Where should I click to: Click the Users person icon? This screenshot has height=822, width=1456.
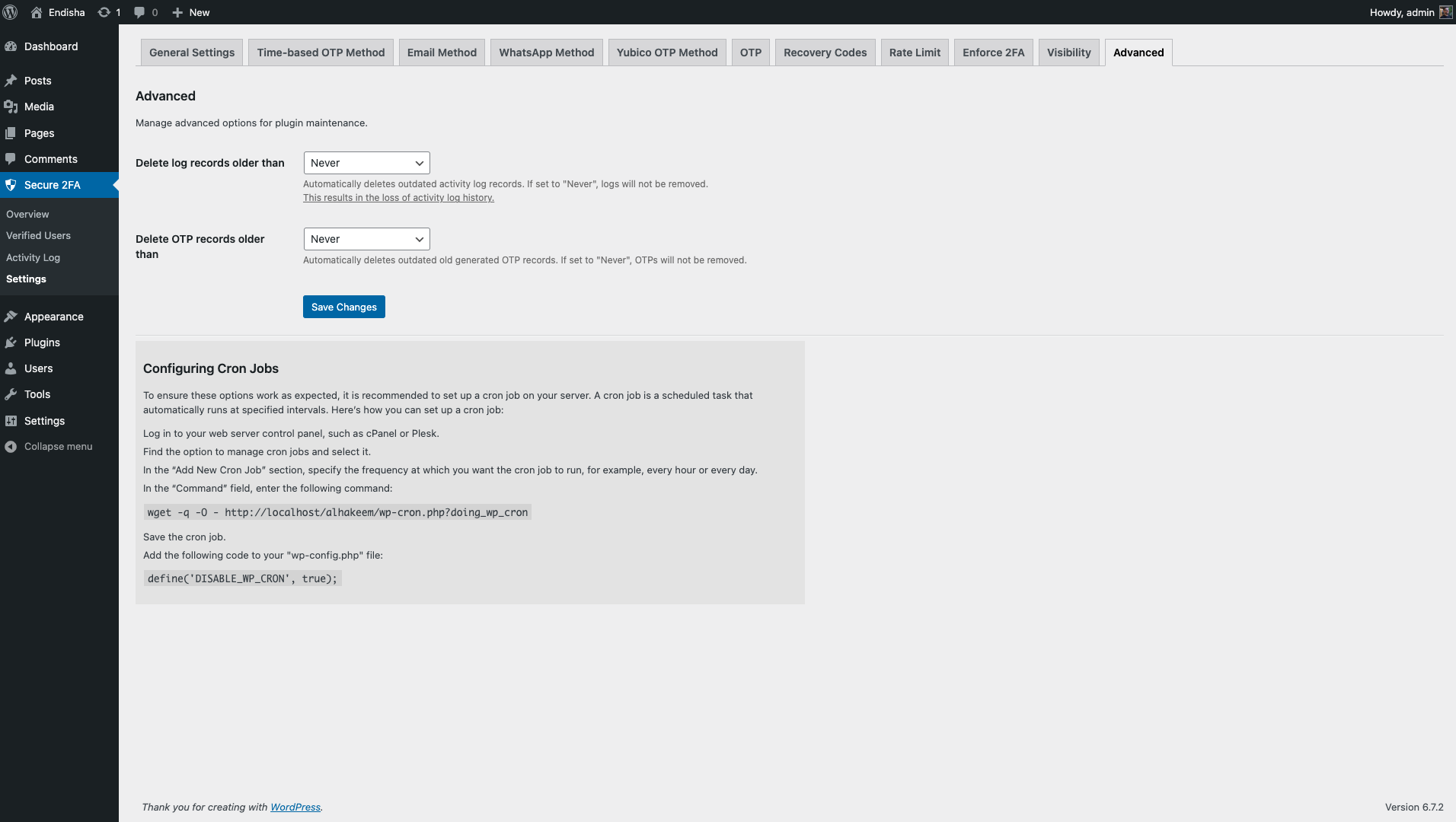(11, 368)
